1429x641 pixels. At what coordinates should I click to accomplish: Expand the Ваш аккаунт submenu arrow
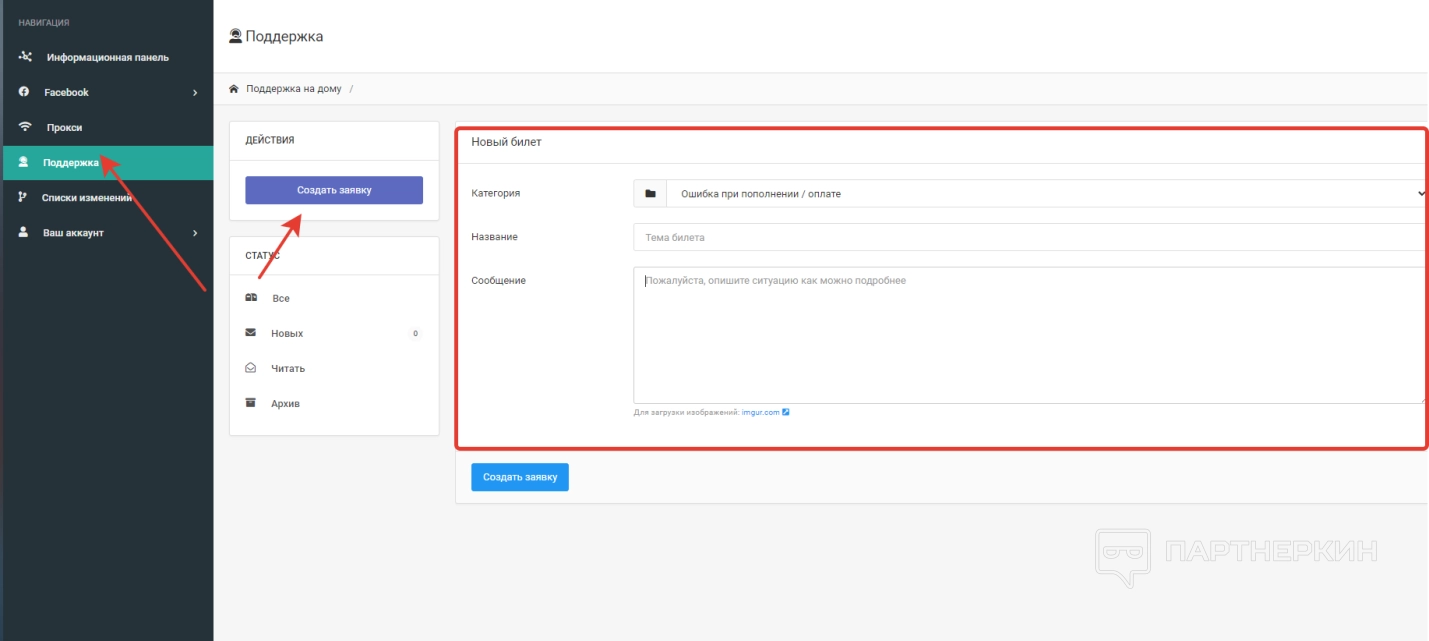pyautogui.click(x=195, y=233)
